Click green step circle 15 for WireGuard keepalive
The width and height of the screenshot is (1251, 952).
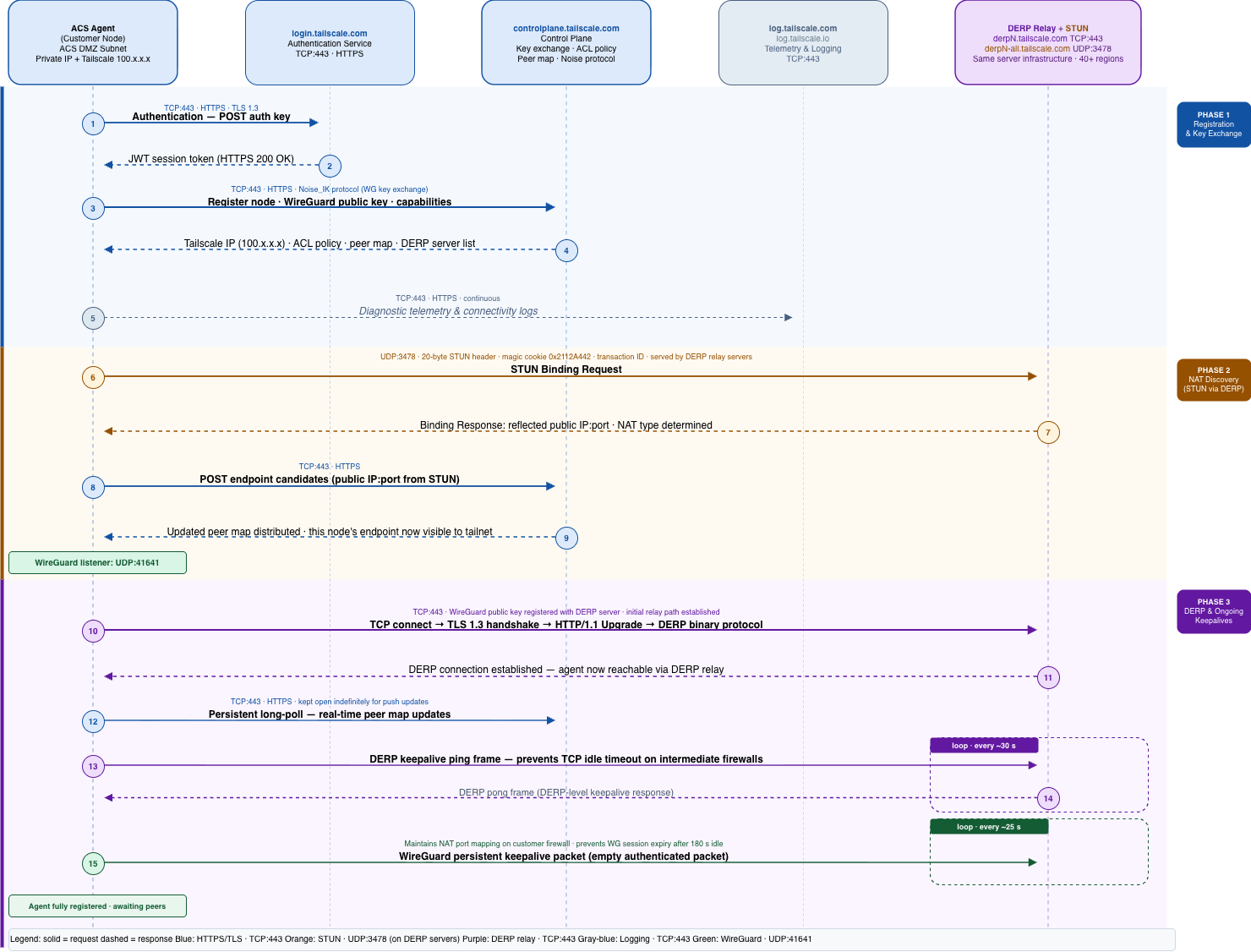coord(93,863)
